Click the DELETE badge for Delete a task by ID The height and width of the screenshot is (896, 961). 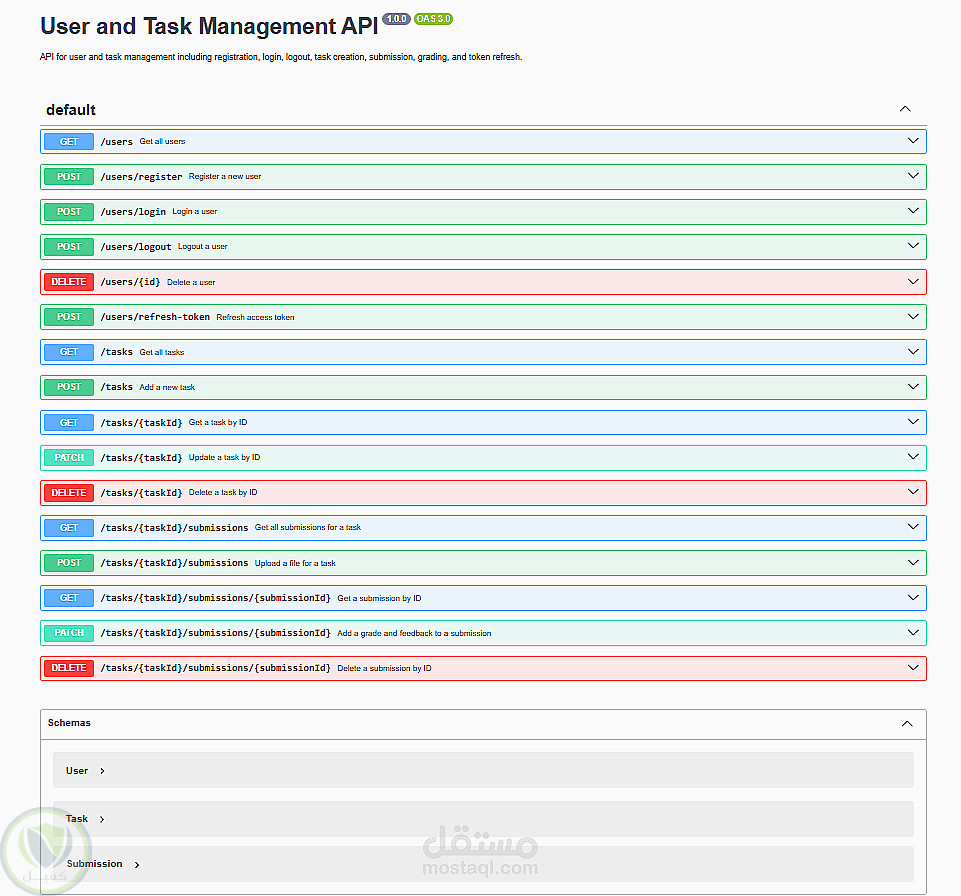pyautogui.click(x=69, y=493)
